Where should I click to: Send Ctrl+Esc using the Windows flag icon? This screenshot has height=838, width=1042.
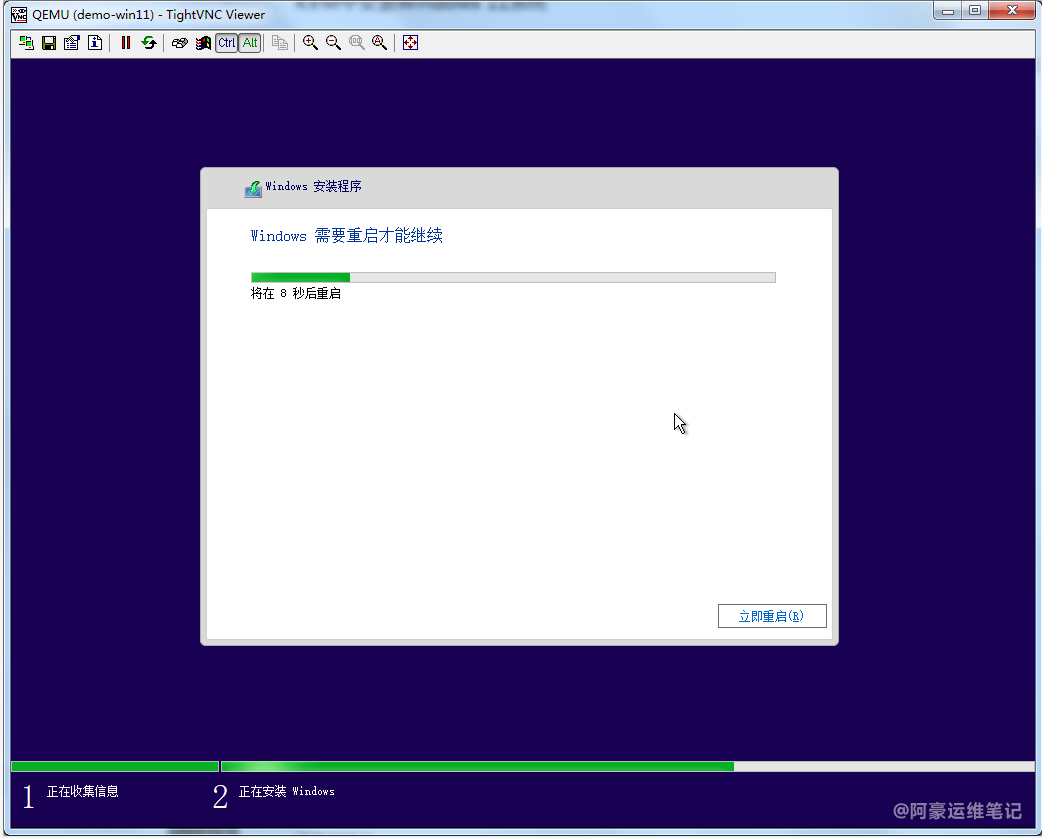pos(203,43)
